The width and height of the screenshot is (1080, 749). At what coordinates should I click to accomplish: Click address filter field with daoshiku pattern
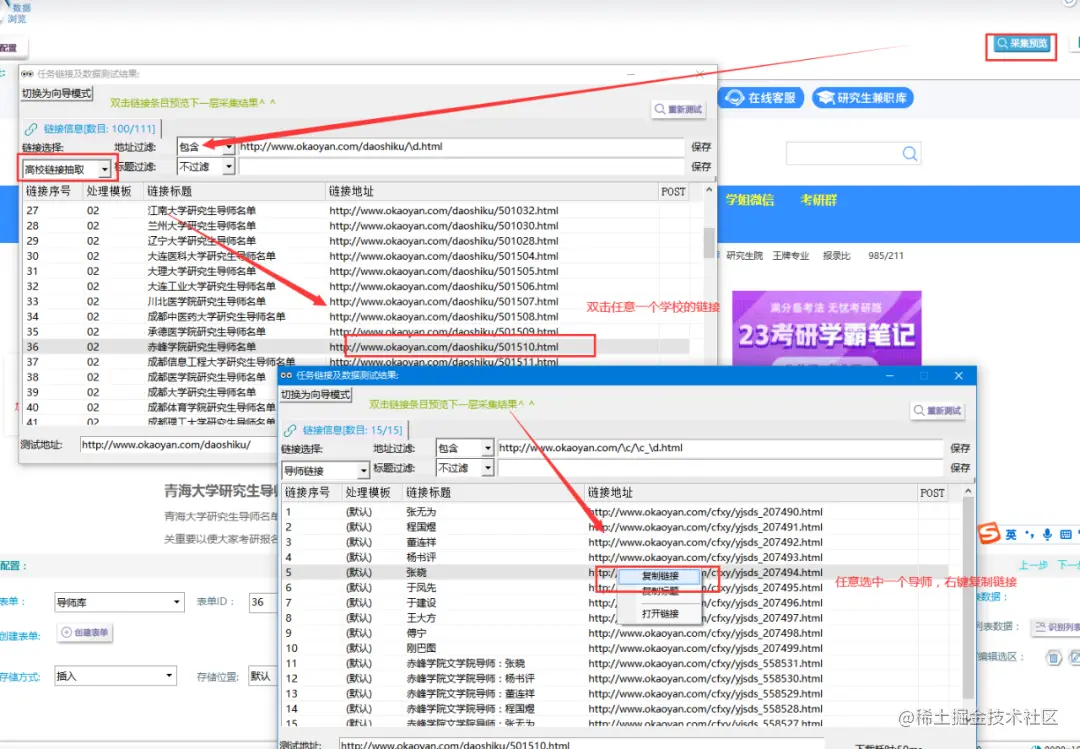(460, 147)
